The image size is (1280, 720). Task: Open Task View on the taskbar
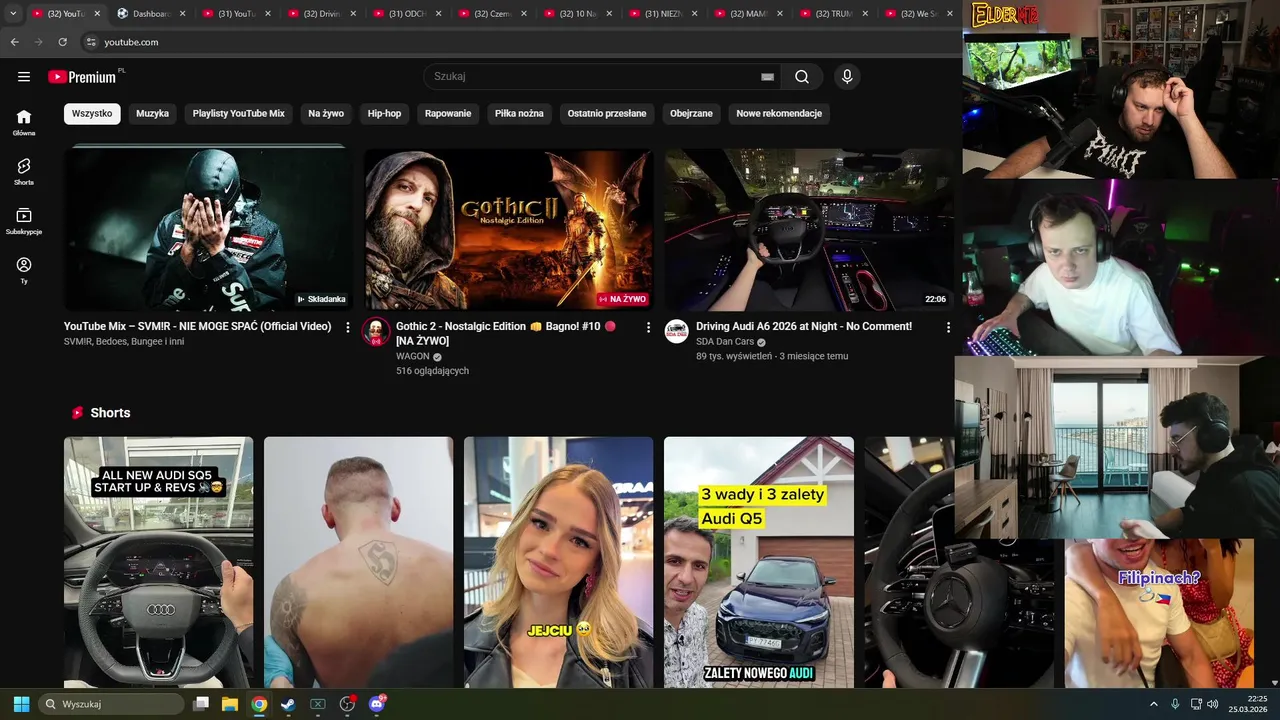(201, 704)
